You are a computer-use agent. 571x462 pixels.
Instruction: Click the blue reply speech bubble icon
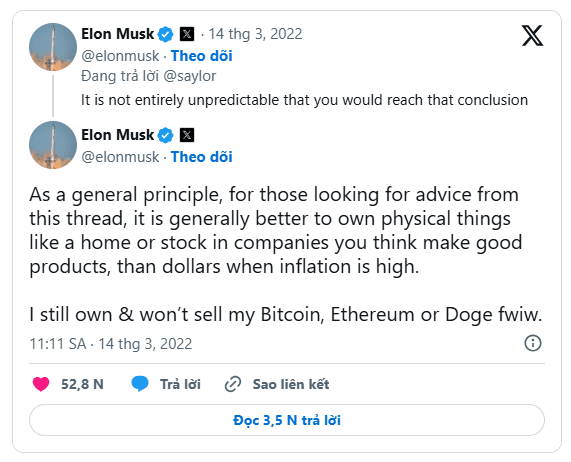(140, 384)
